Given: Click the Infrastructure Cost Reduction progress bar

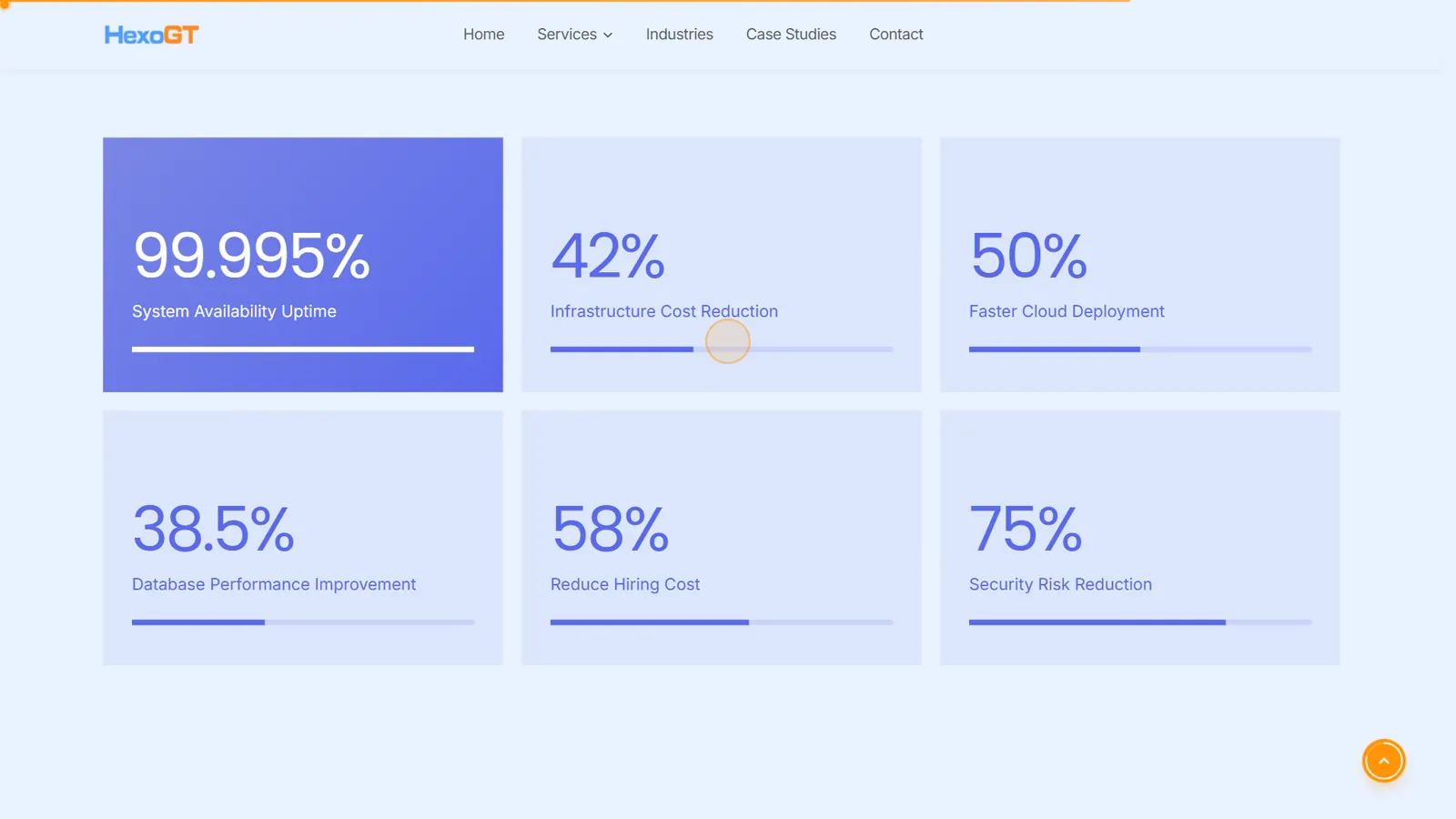Looking at the screenshot, I should (722, 349).
